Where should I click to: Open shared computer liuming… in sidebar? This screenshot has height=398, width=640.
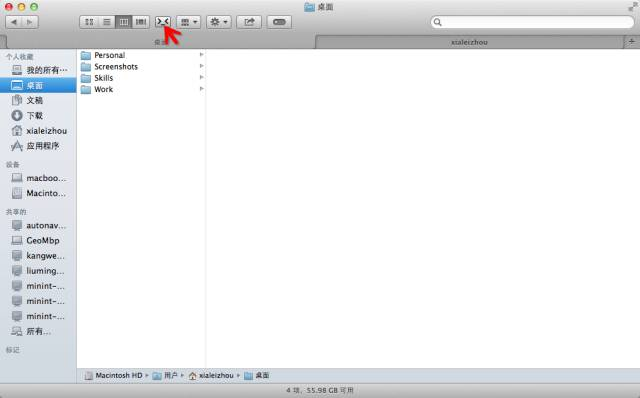(39, 271)
